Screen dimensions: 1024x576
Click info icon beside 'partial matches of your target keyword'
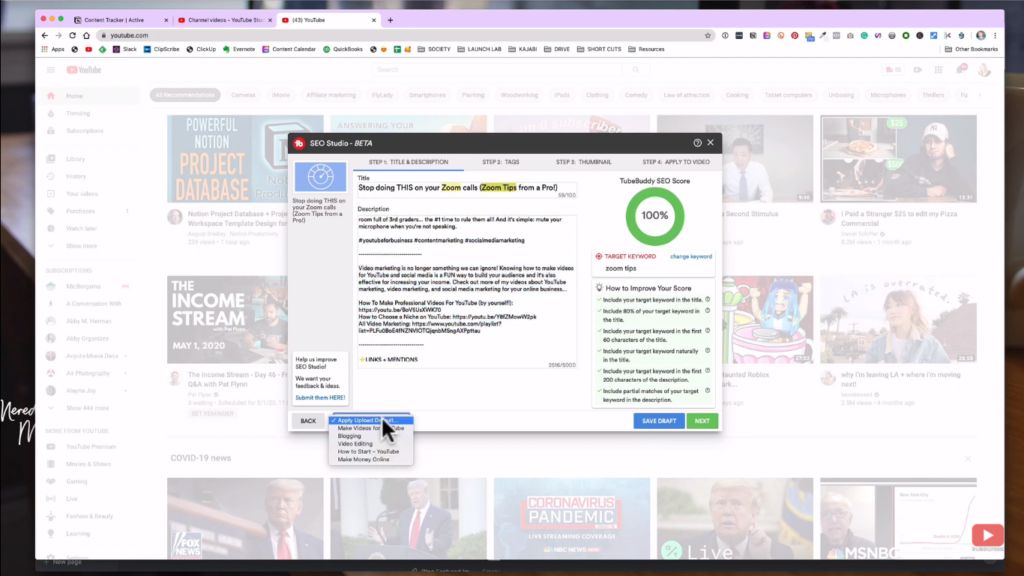(x=708, y=391)
